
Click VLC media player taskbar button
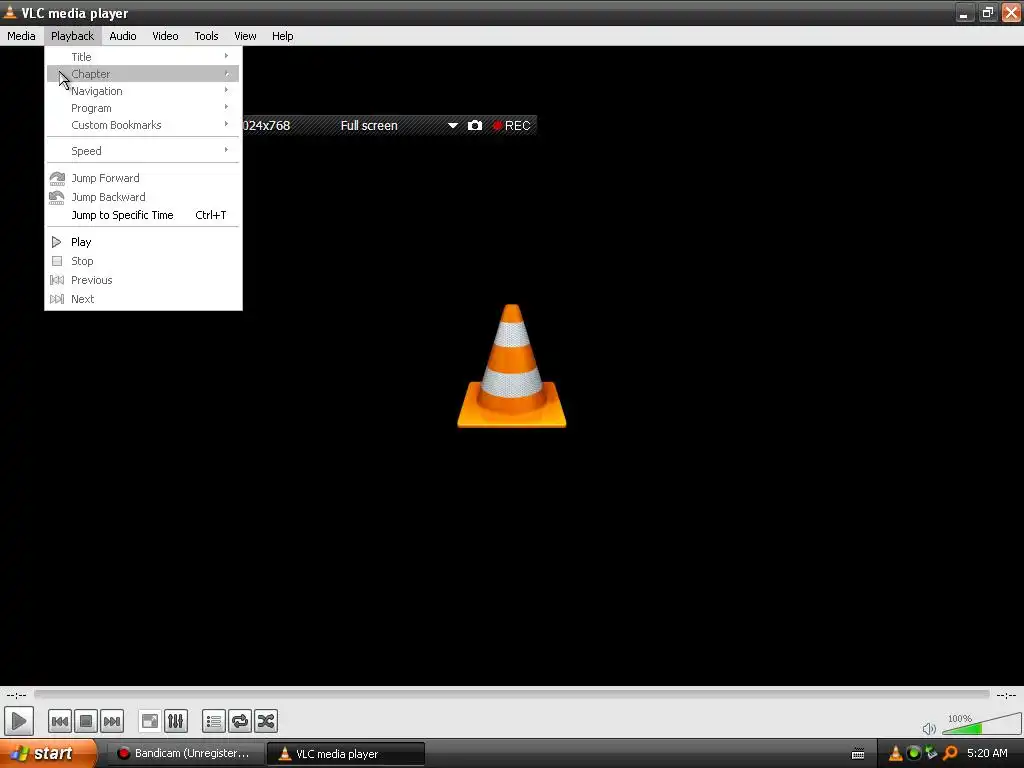click(345, 754)
